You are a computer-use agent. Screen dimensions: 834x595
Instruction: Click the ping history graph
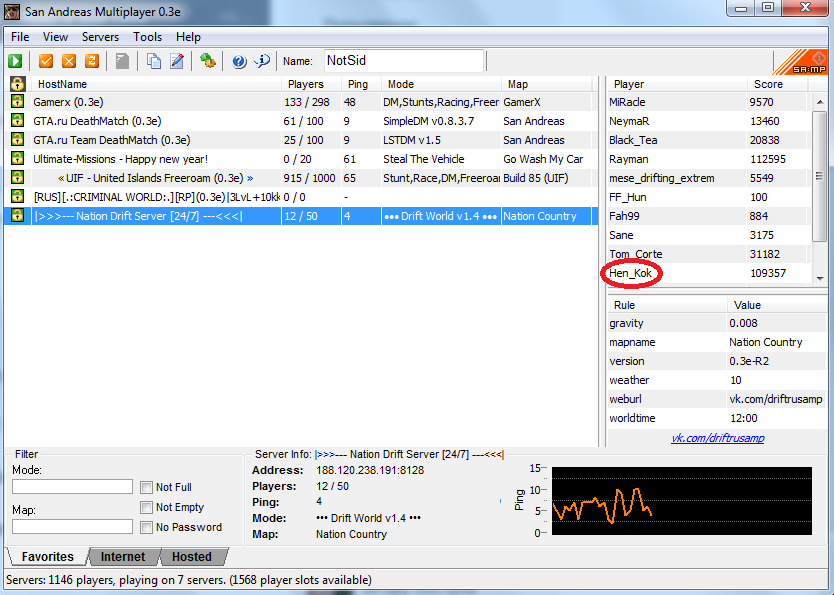682,500
